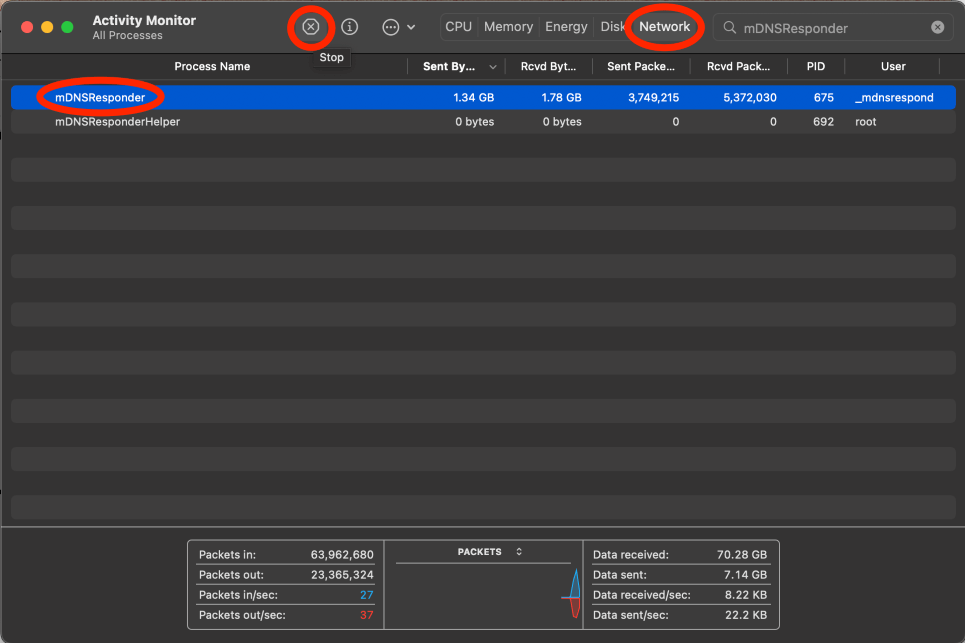Click the green full-screen window button
This screenshot has height=643, width=965.
(x=67, y=28)
